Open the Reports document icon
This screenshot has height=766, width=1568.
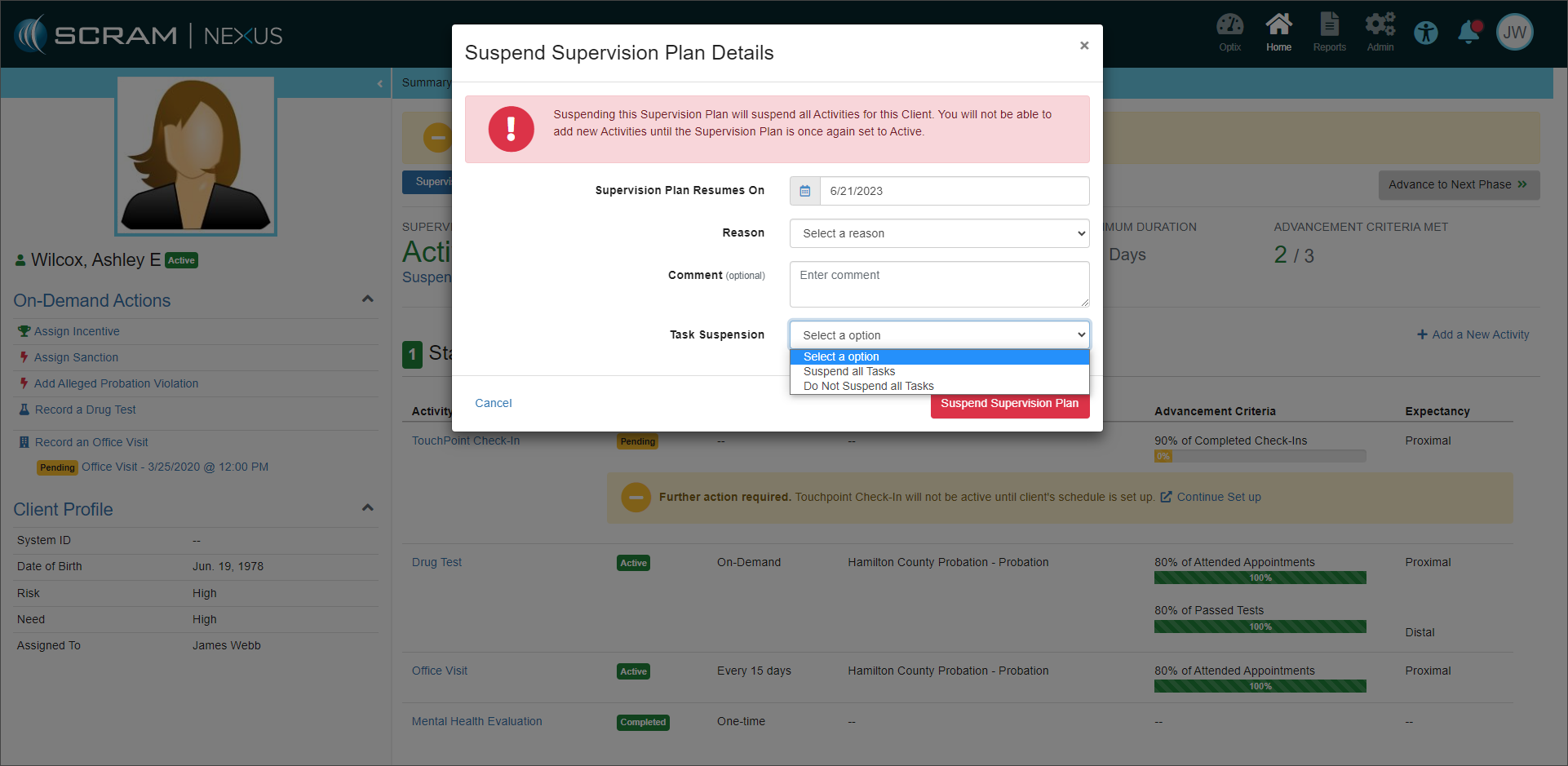pyautogui.click(x=1329, y=33)
